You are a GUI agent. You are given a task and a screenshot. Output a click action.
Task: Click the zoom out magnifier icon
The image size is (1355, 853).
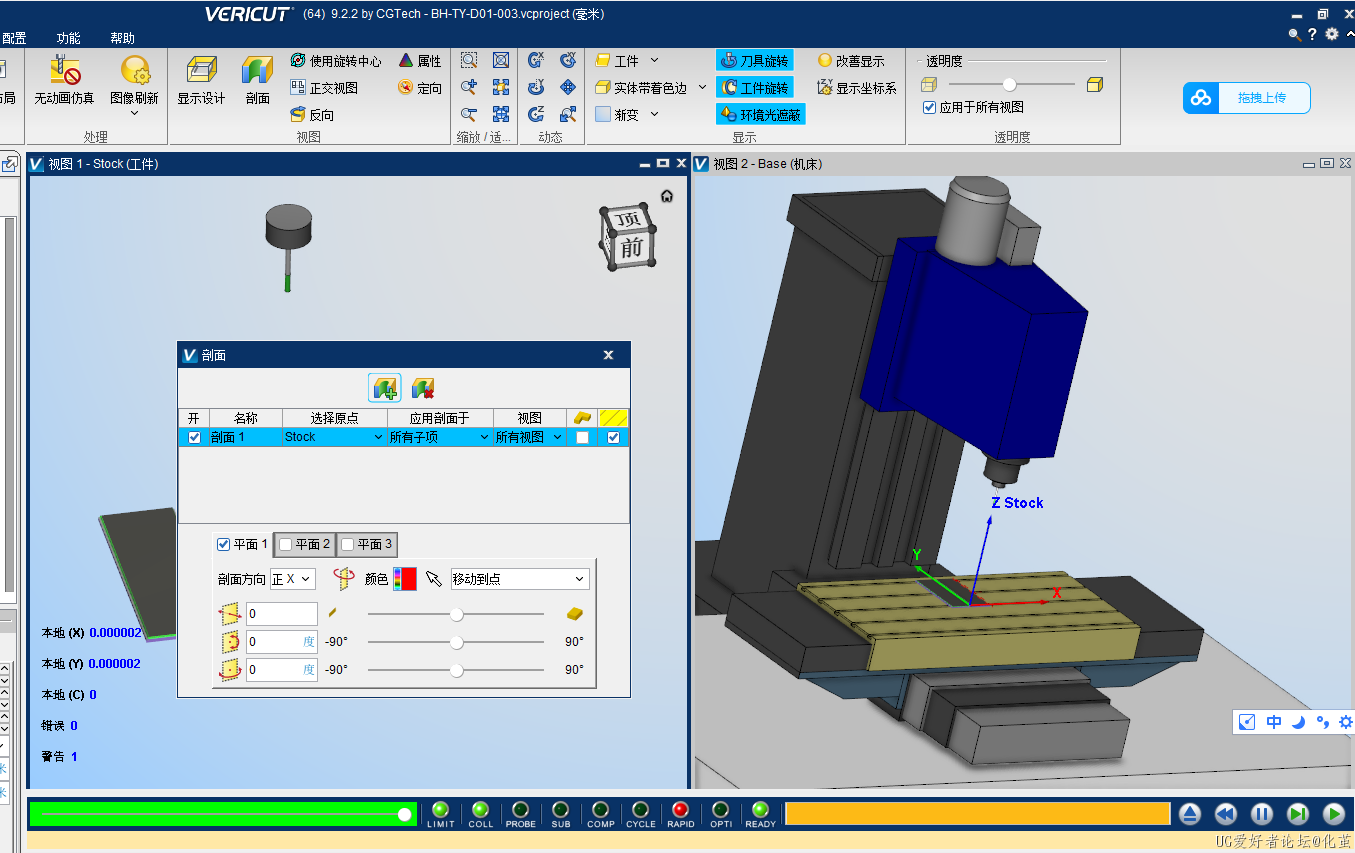pos(468,115)
